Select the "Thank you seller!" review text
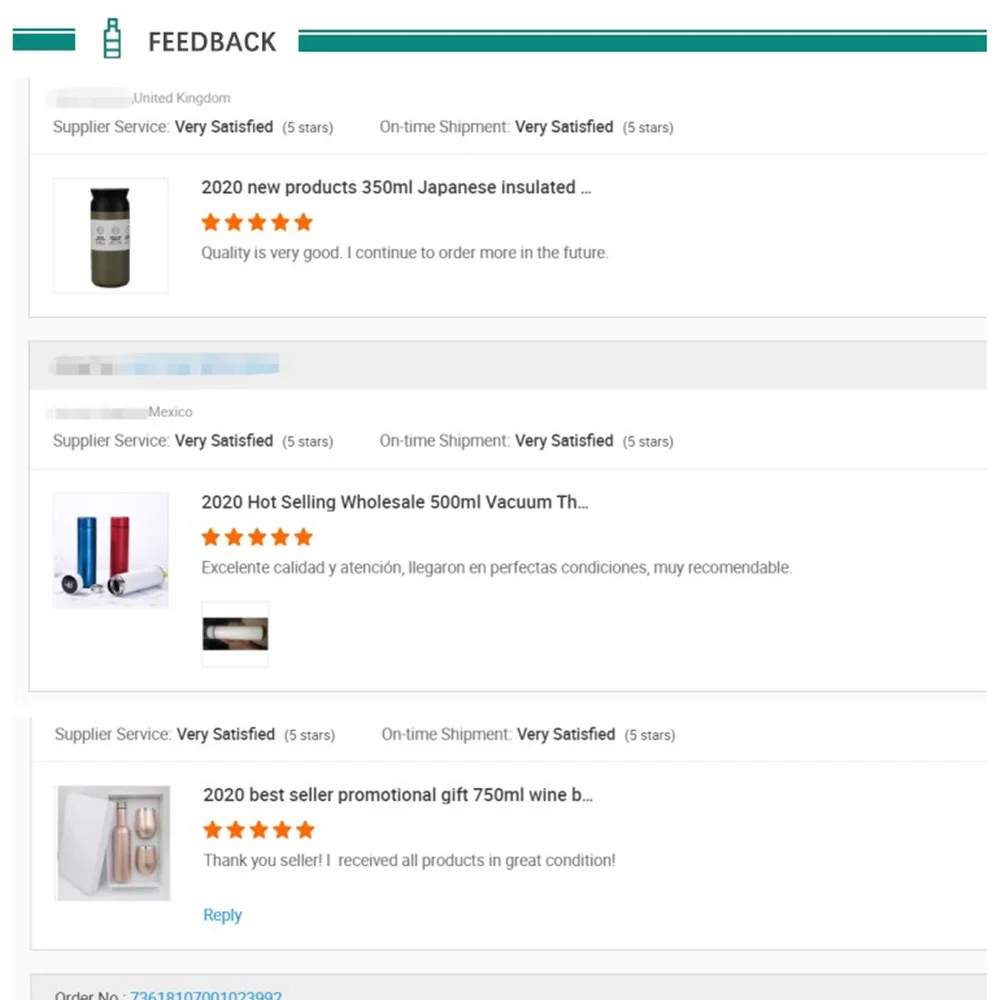 point(409,860)
